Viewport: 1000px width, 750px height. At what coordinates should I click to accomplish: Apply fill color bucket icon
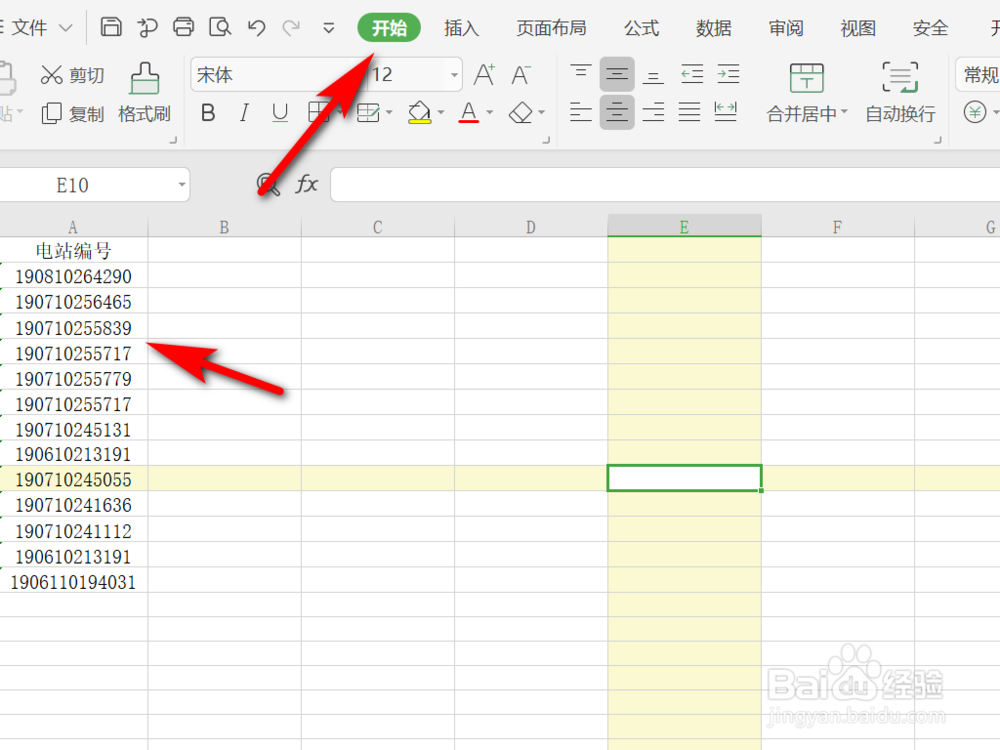pos(419,113)
